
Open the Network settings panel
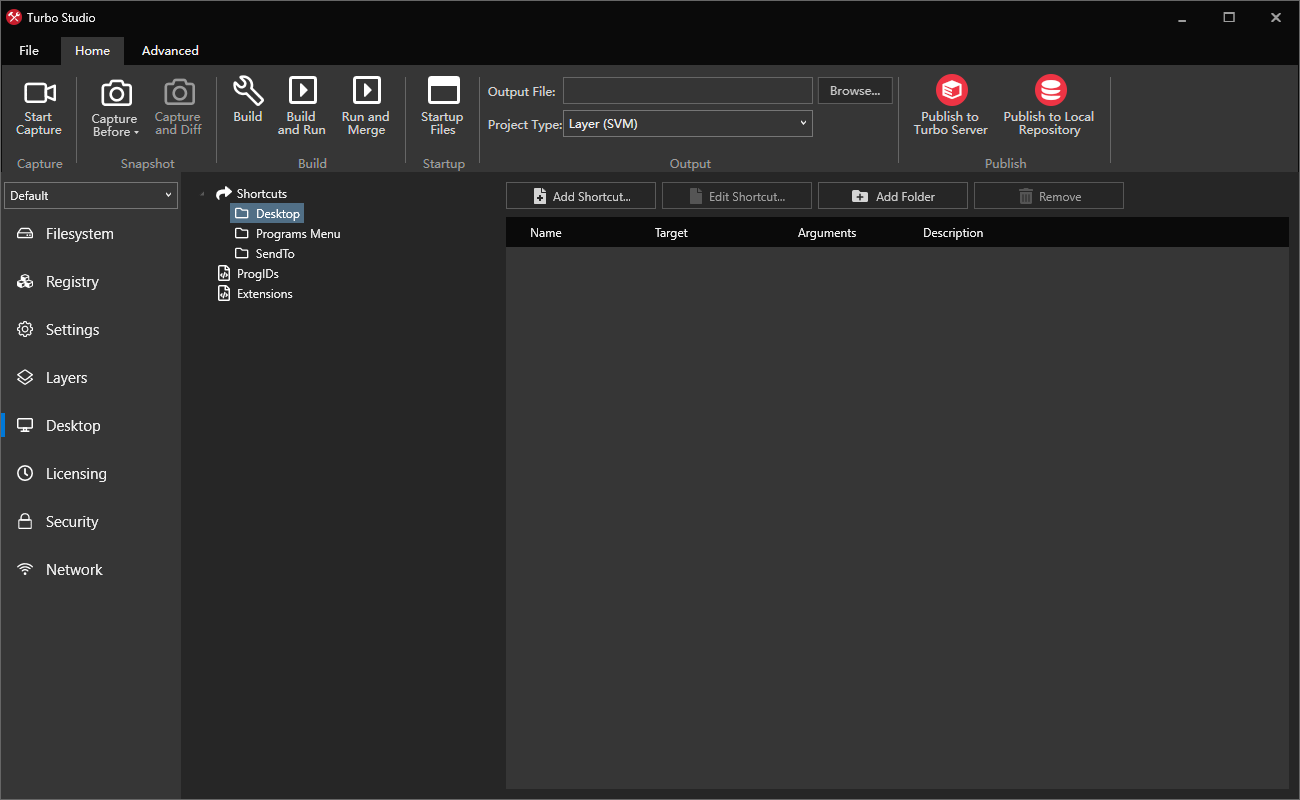coord(74,569)
